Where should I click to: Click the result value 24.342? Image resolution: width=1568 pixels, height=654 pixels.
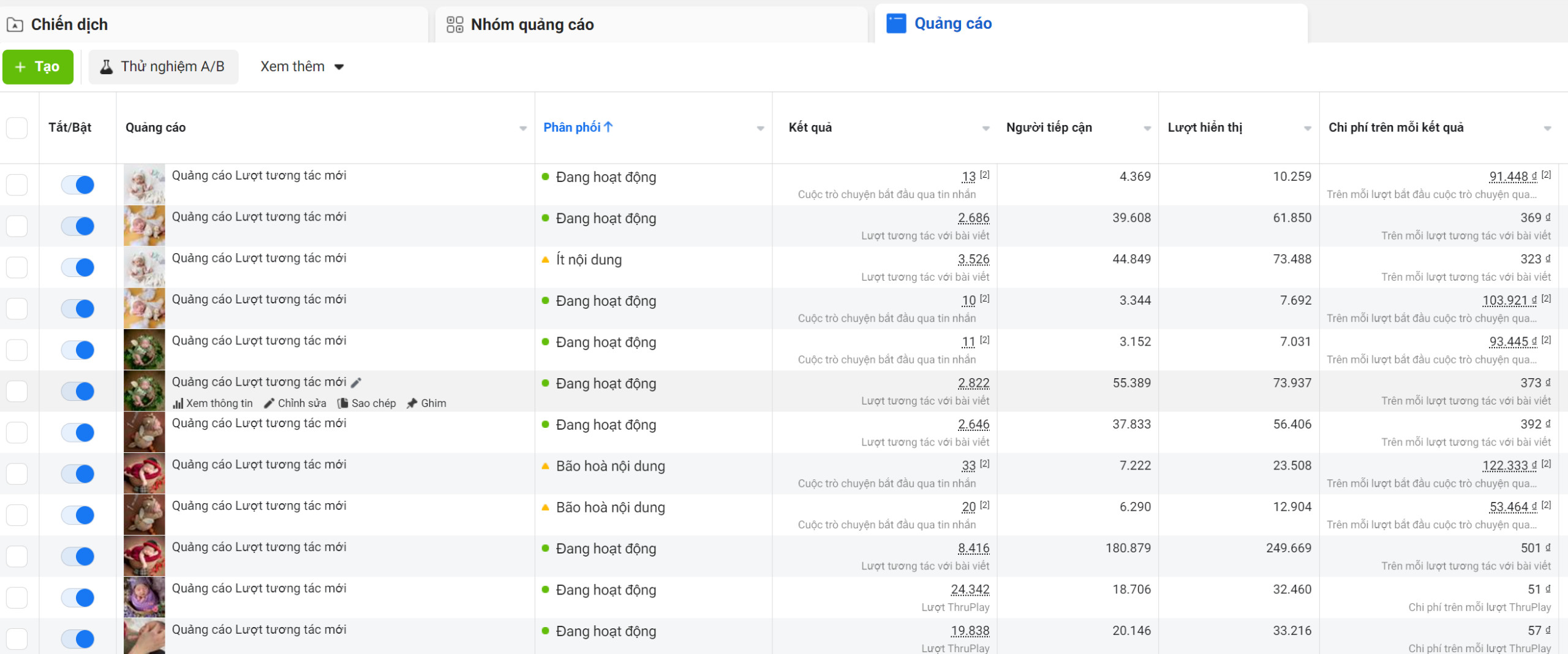(970, 590)
